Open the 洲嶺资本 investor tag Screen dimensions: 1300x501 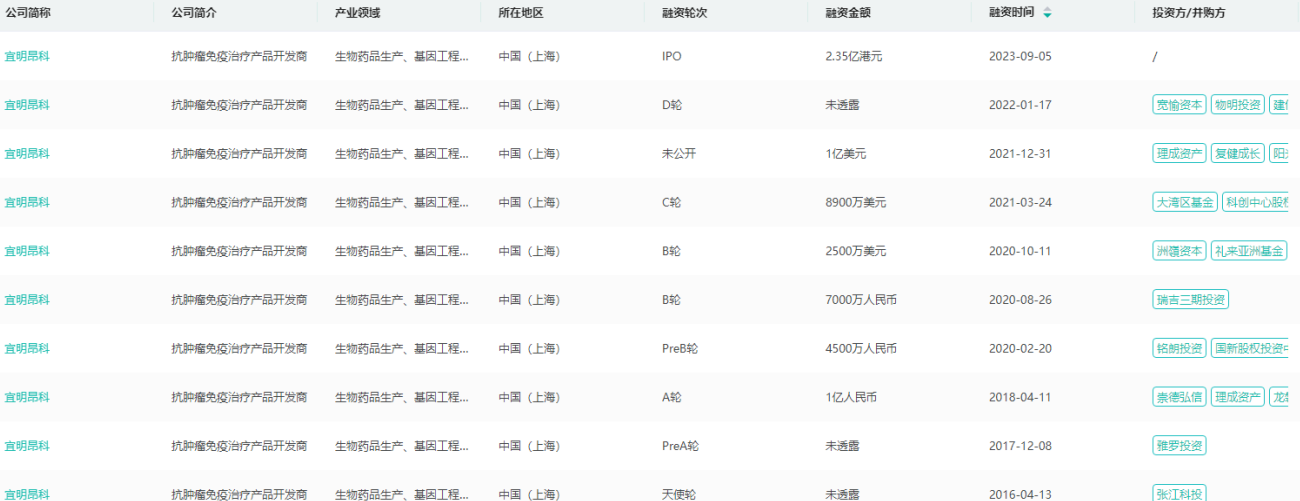pyautogui.click(x=1179, y=251)
